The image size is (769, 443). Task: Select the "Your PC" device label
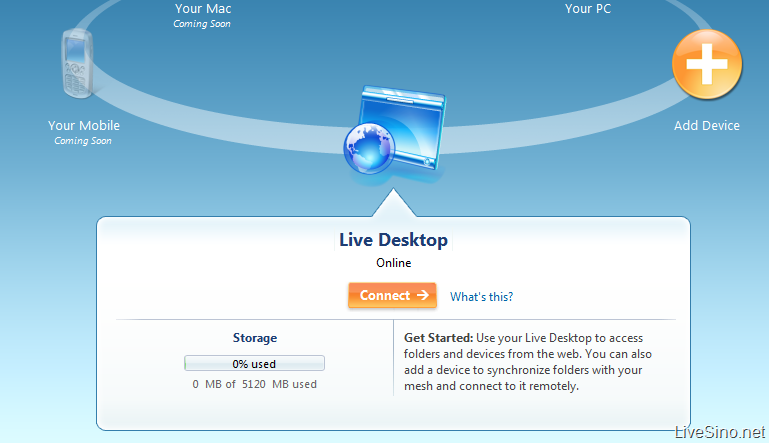pos(588,9)
